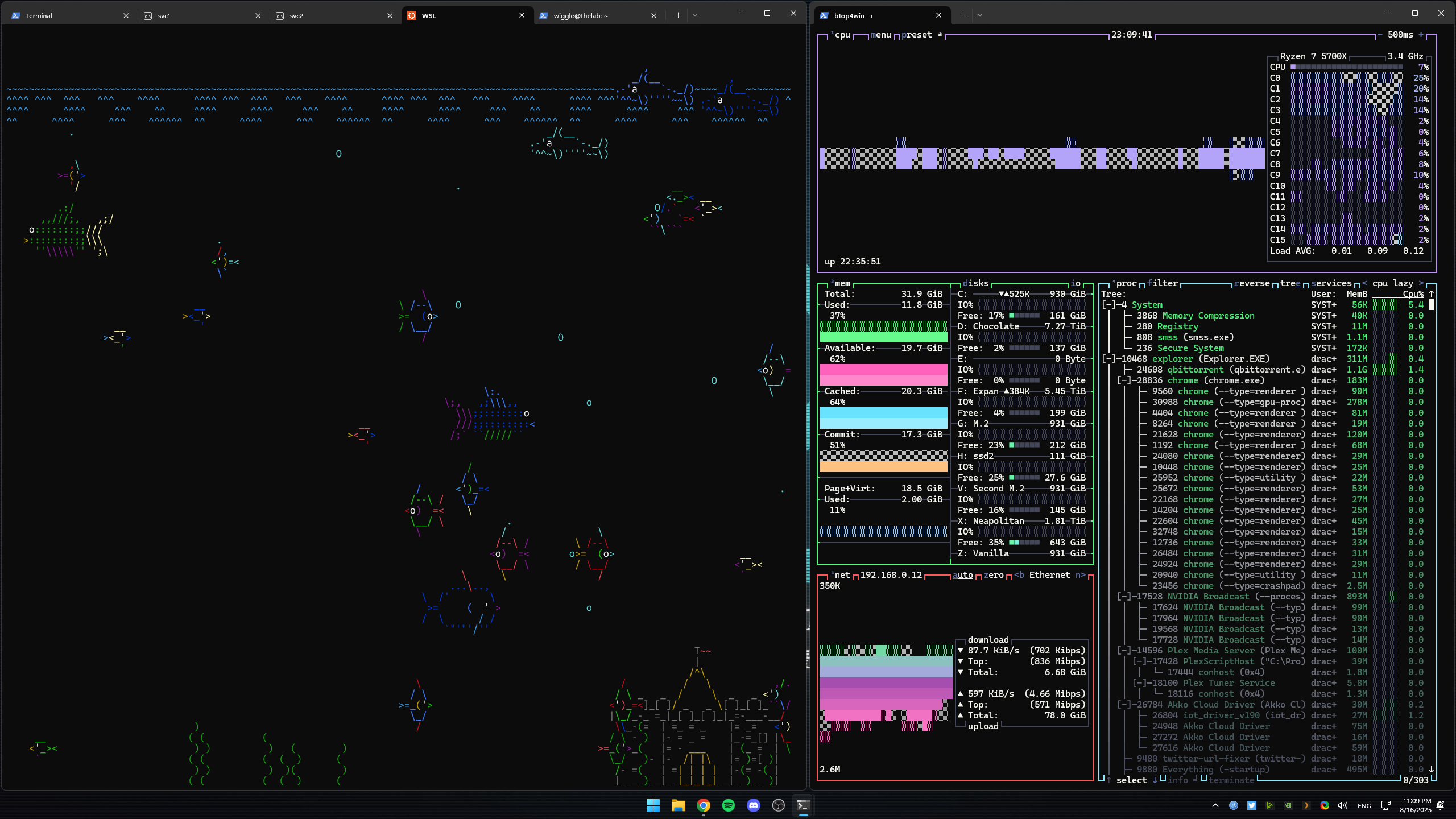
Task: Click the proc list scrollbar down arrow
Action: point(1432,770)
